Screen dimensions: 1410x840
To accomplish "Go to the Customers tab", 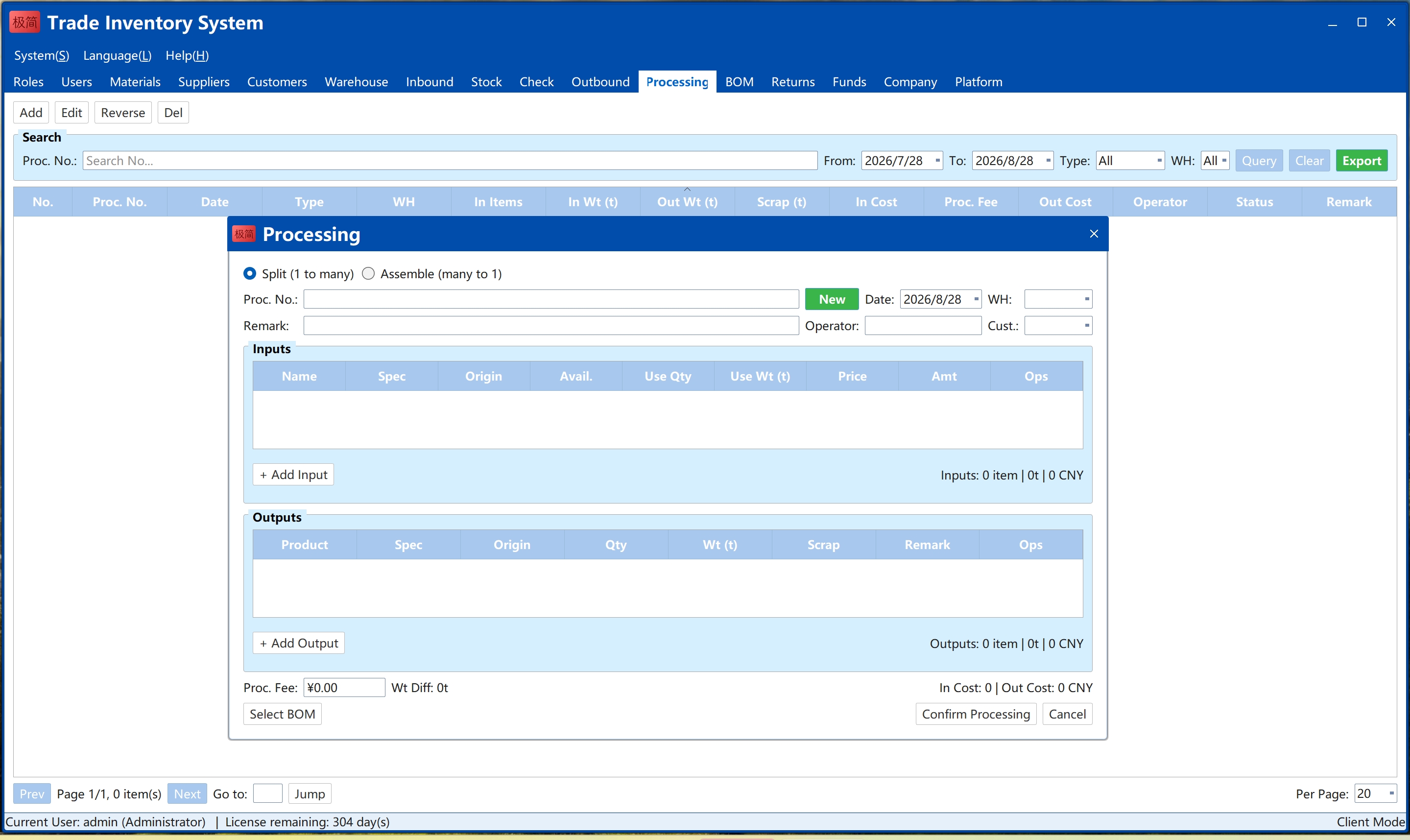I will point(277,81).
